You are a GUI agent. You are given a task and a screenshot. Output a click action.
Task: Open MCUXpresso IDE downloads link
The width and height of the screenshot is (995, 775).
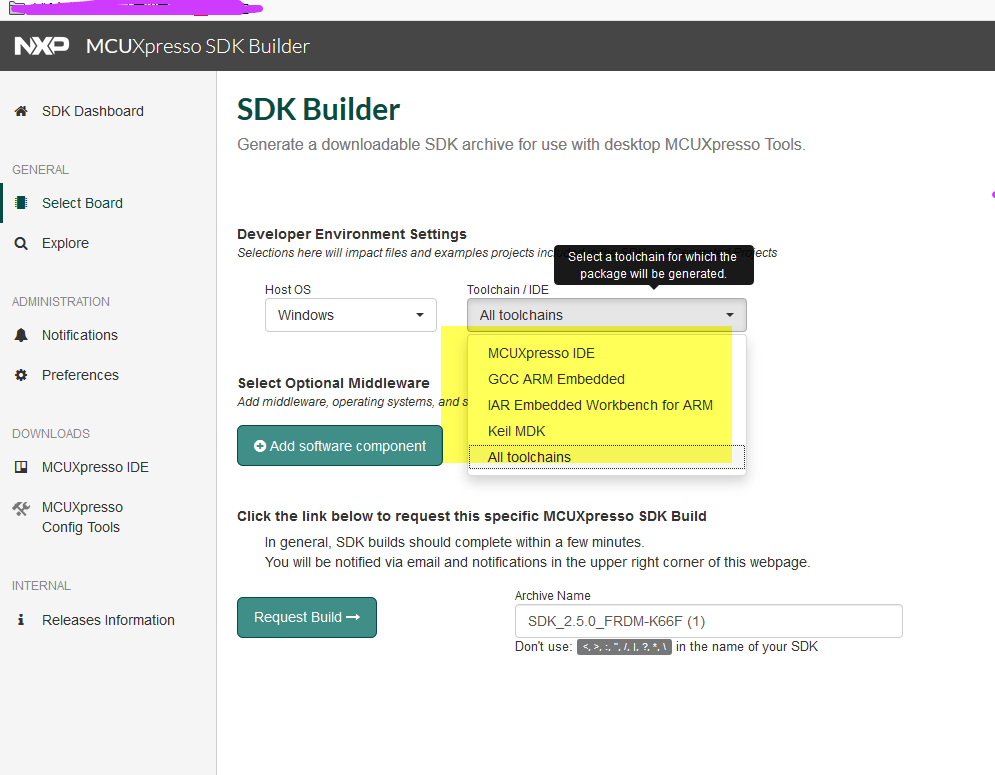(95, 467)
